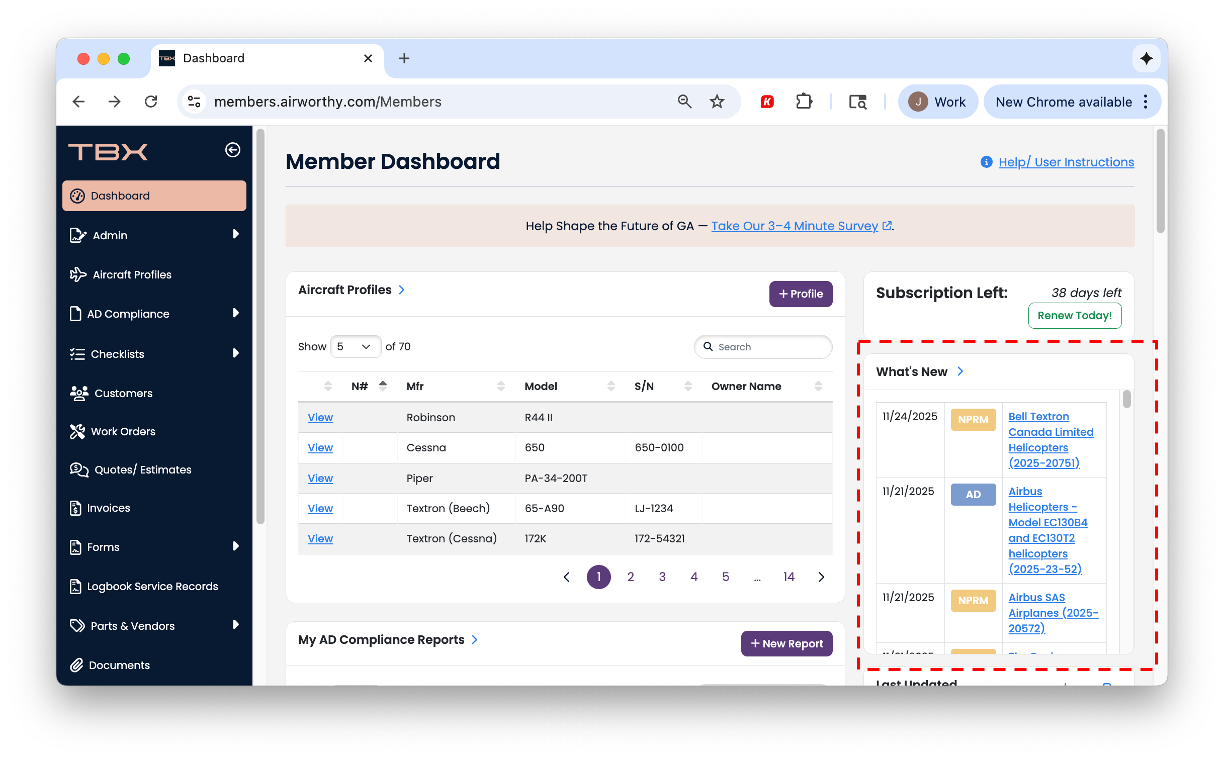The height and width of the screenshot is (760, 1224).
Task: Expand the Admin submenu arrow
Action: coord(236,235)
